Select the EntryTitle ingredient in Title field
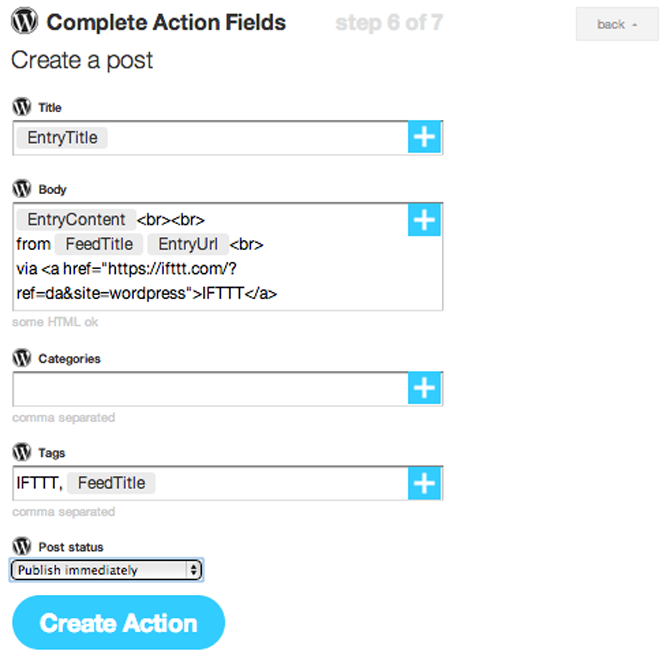Screen dimensions: 670x662 click(x=62, y=138)
